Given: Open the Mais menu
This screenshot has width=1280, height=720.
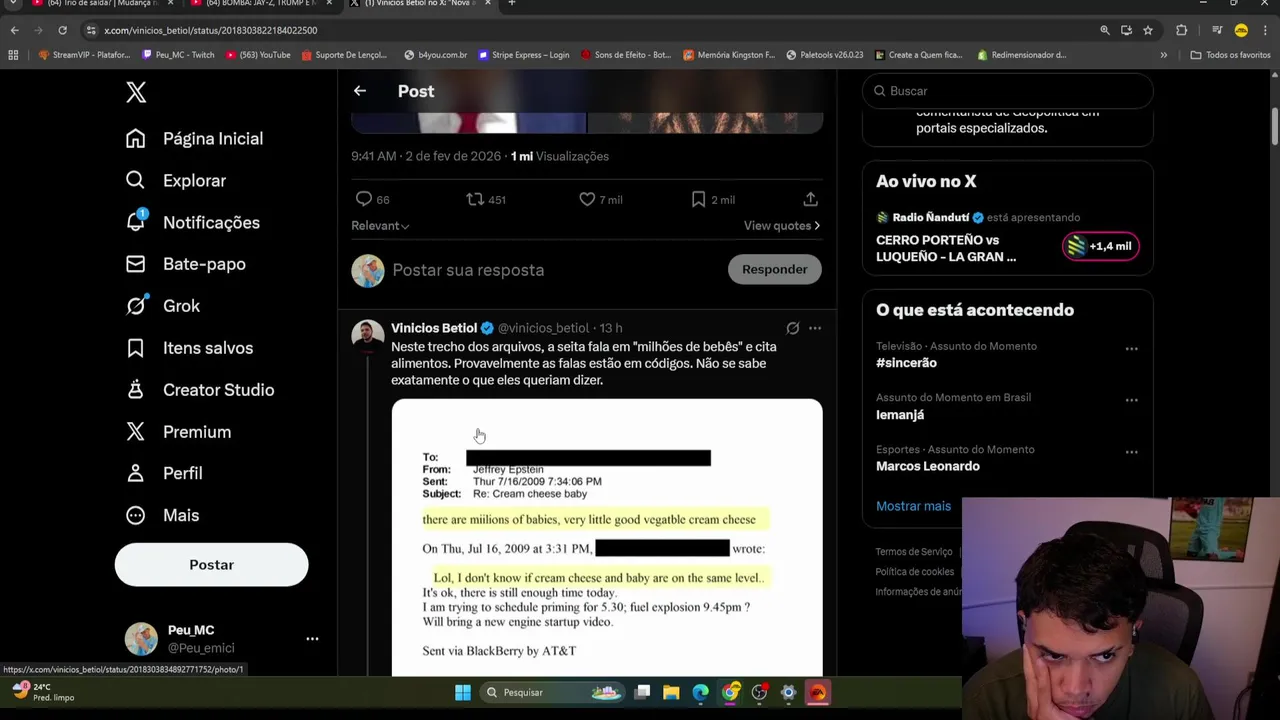Looking at the screenshot, I should (163, 515).
